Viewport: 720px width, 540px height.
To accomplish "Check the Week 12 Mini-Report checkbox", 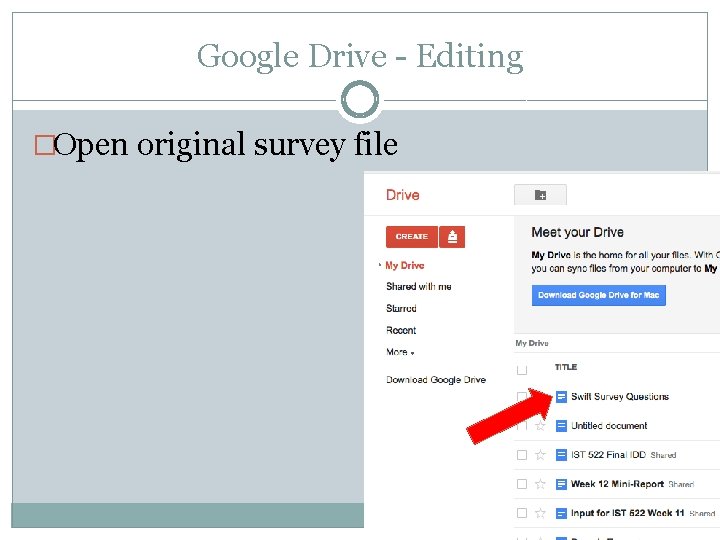I will point(522,484).
